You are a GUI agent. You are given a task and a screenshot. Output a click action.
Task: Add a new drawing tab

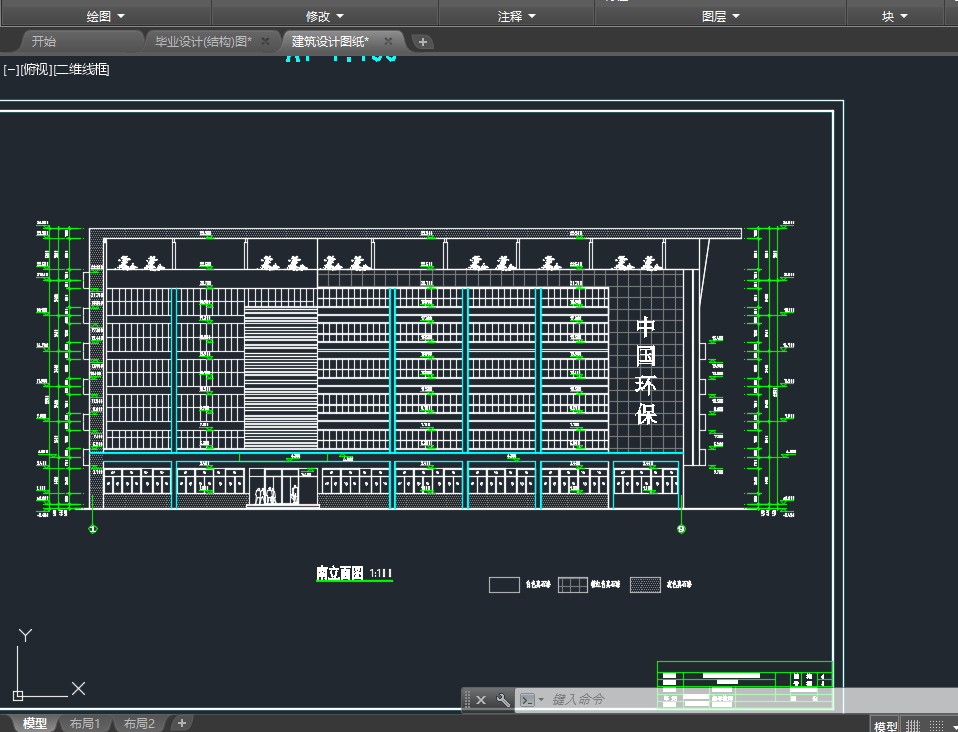[422, 42]
